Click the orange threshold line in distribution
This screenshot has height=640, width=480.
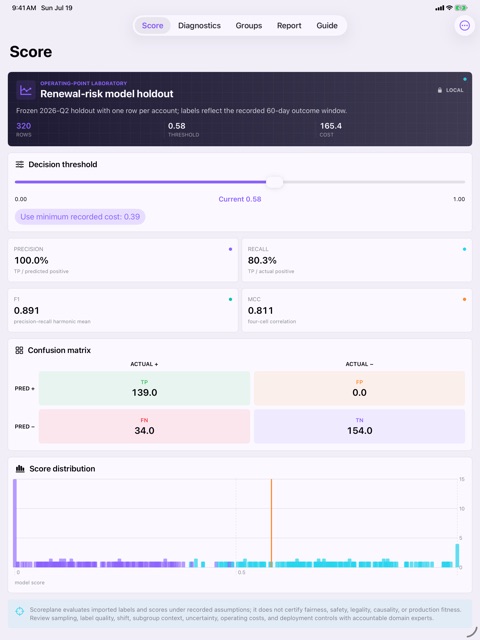(271, 522)
